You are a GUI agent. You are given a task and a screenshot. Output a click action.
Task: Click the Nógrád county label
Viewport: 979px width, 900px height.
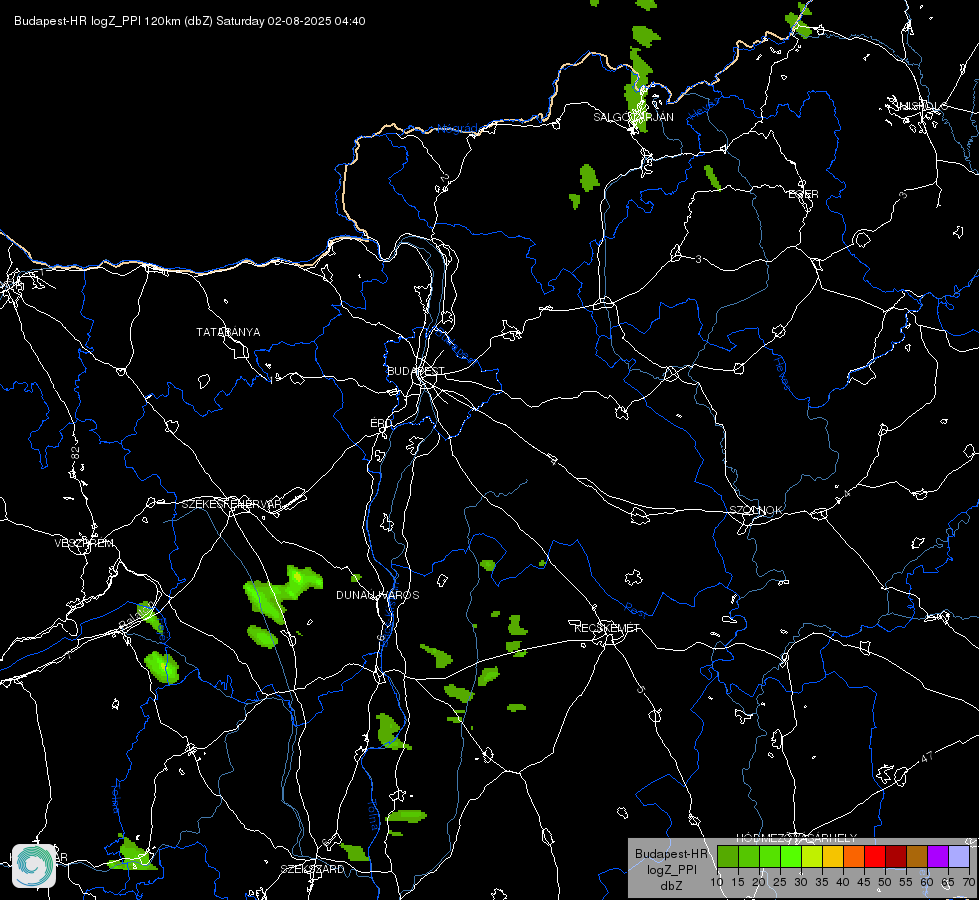pos(458,129)
